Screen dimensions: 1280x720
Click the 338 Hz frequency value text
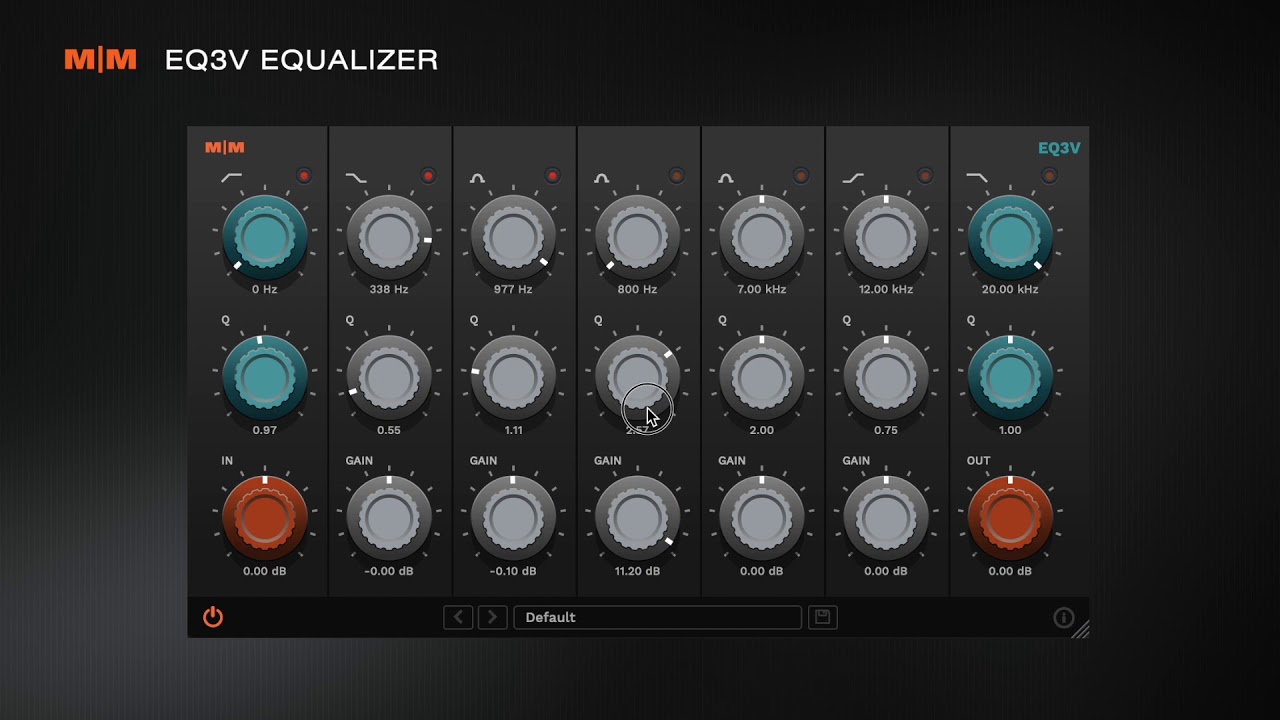389,289
